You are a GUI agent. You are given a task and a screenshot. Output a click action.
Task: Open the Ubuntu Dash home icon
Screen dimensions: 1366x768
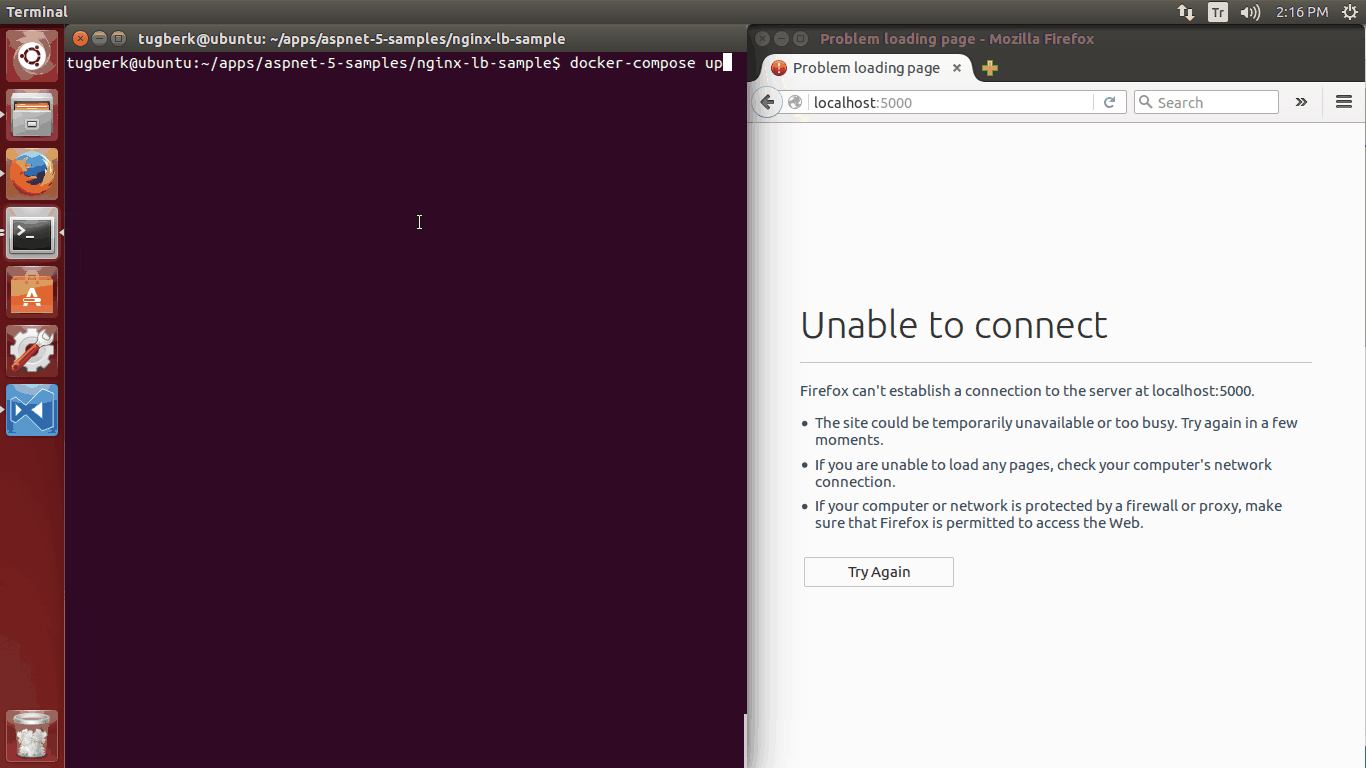click(31, 55)
